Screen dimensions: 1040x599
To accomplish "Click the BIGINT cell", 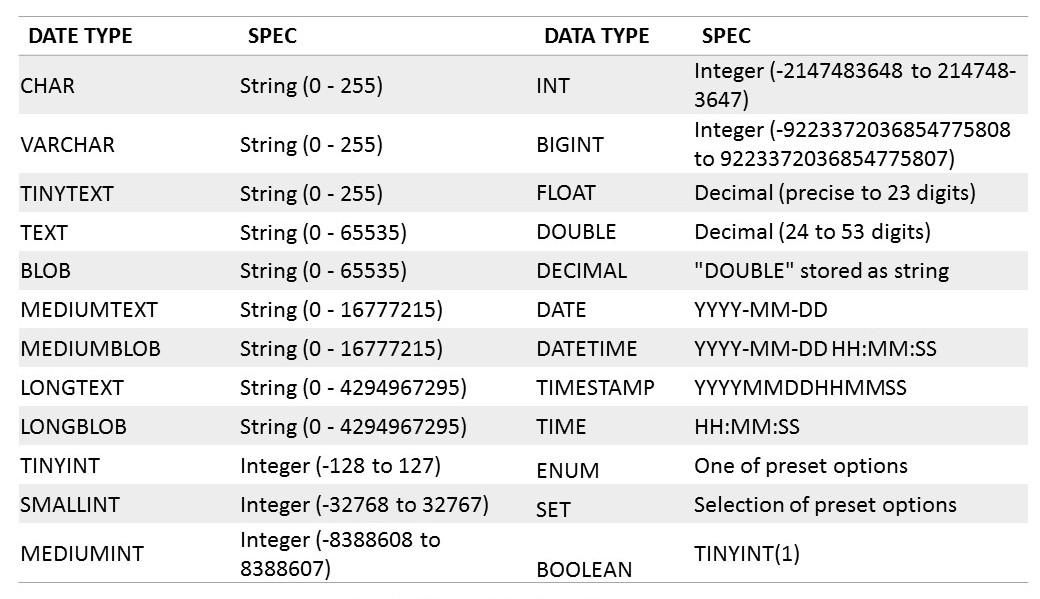I will 570,145.
